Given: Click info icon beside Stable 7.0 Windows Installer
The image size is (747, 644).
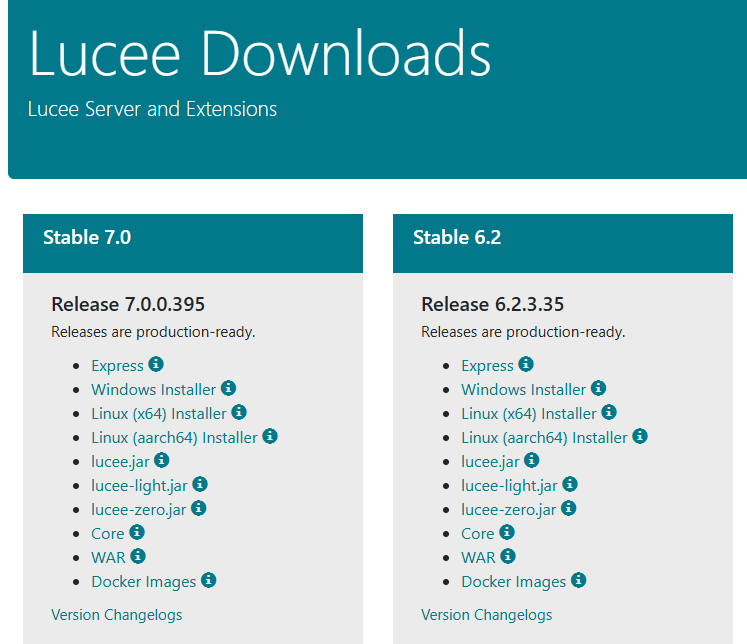Looking at the screenshot, I should pyautogui.click(x=228, y=388).
